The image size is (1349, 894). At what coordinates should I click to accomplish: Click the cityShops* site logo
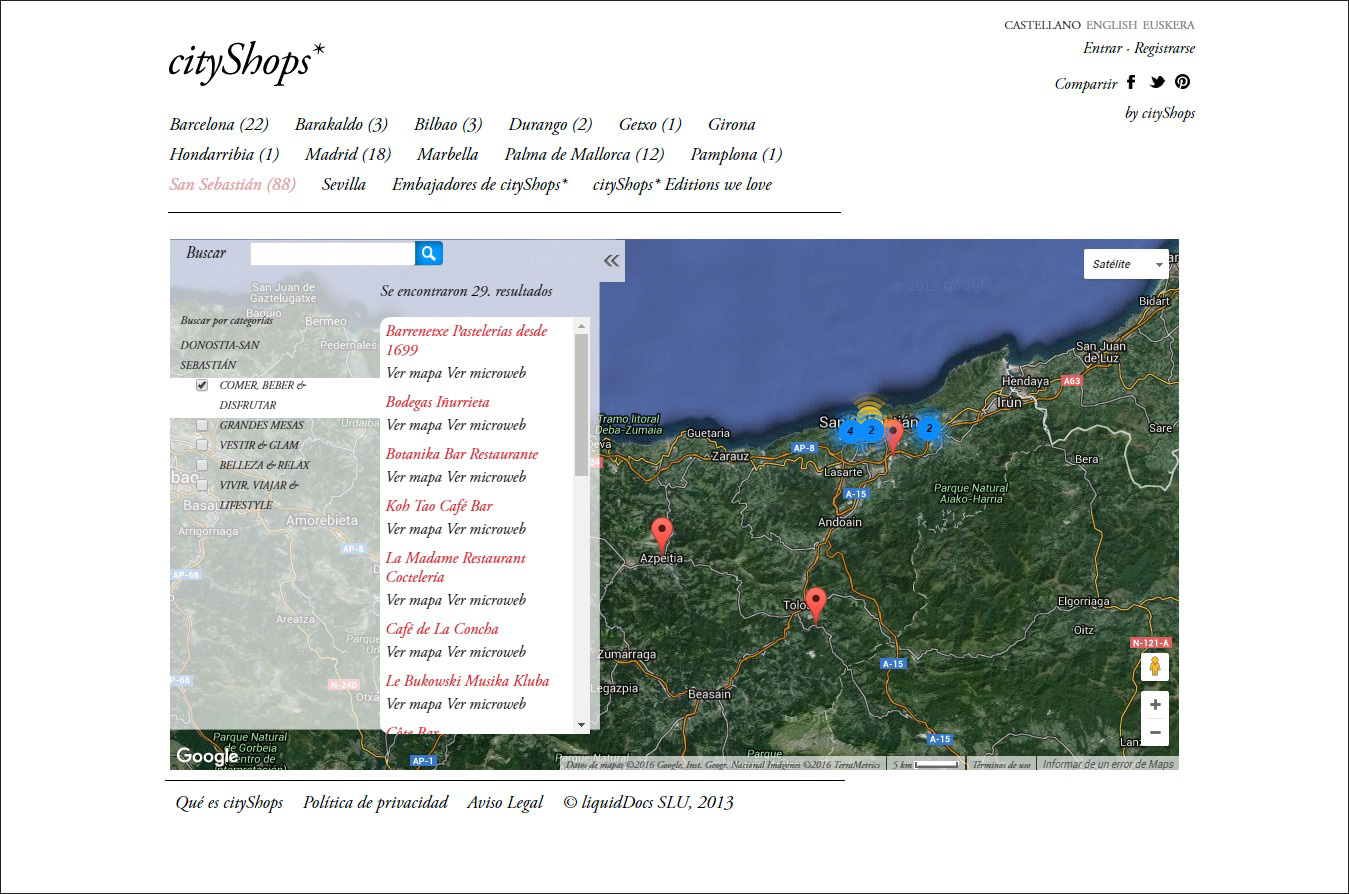click(x=246, y=62)
